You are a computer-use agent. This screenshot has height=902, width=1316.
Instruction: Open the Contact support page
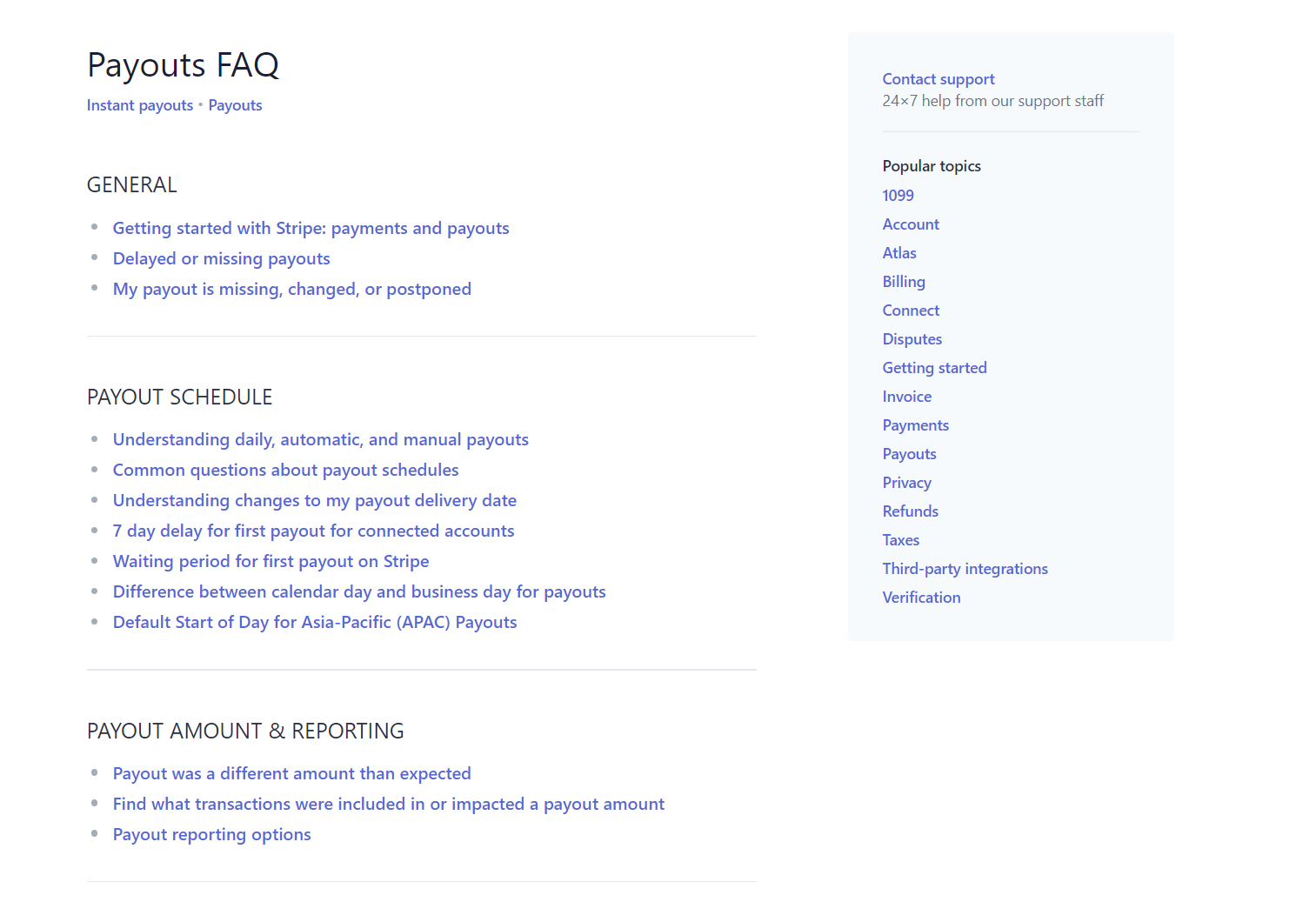[x=938, y=78]
